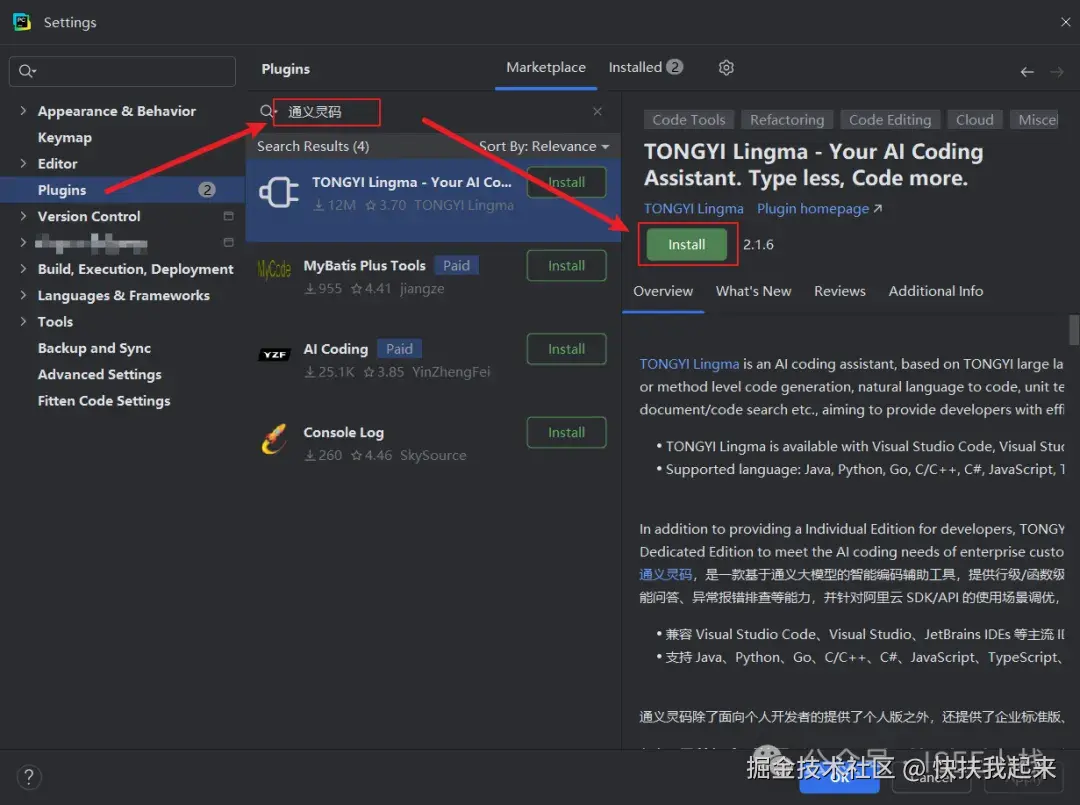Click the plugin search magnifier icon

tap(267, 112)
